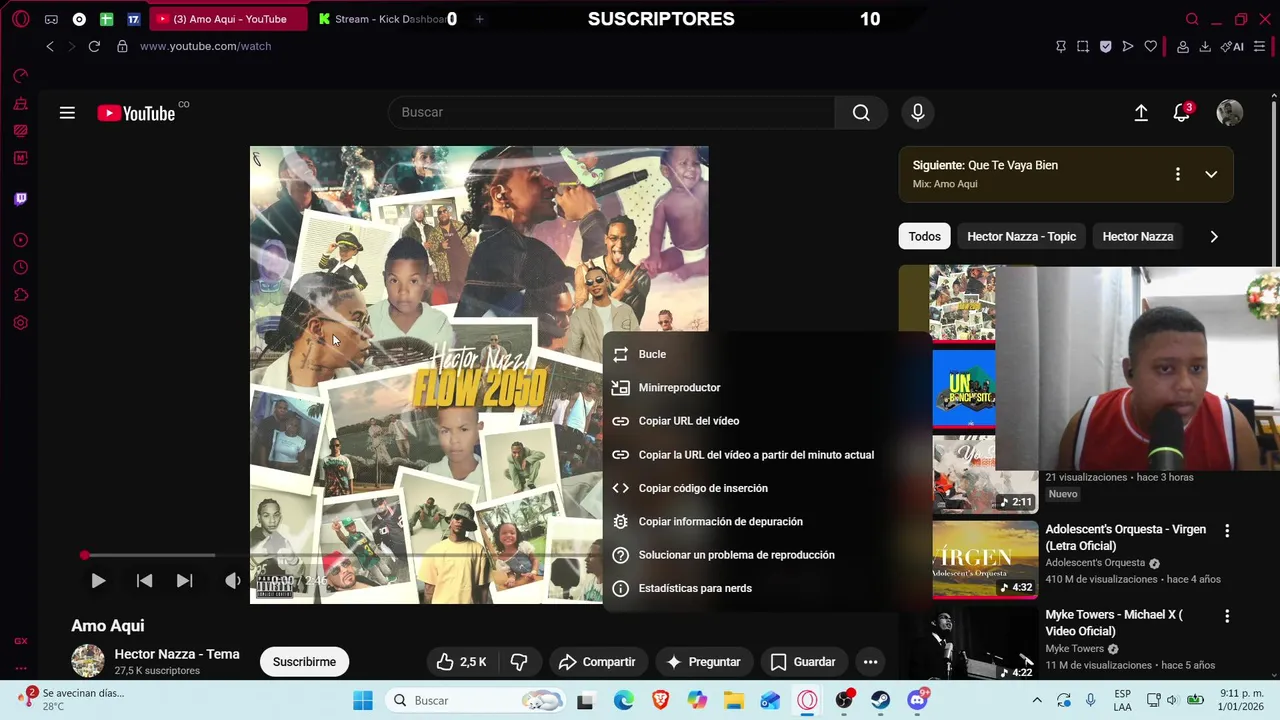Add page to bookmarks with heart icon
Screen dimensions: 1280x720
tap(1151, 46)
